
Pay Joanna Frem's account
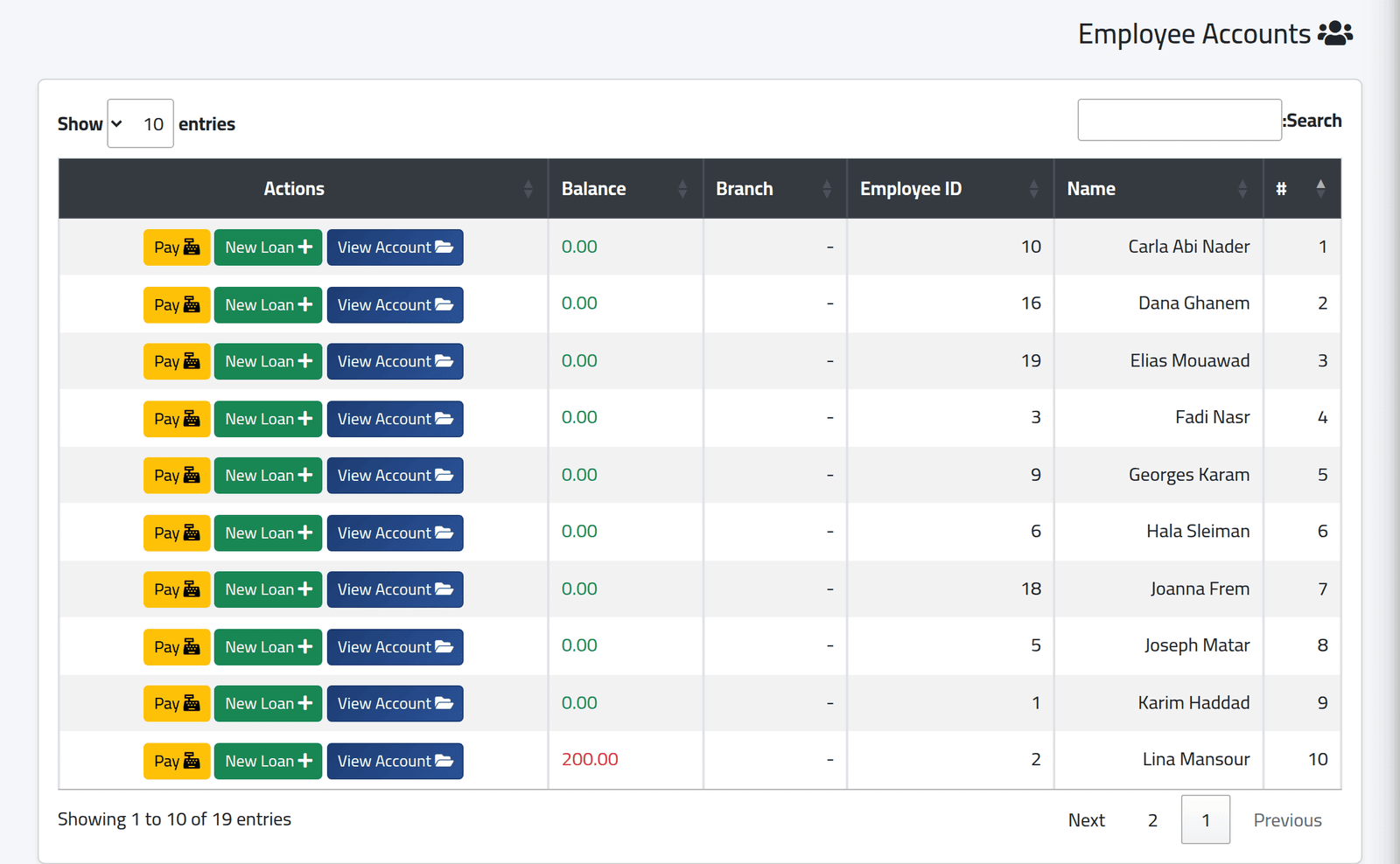click(177, 590)
